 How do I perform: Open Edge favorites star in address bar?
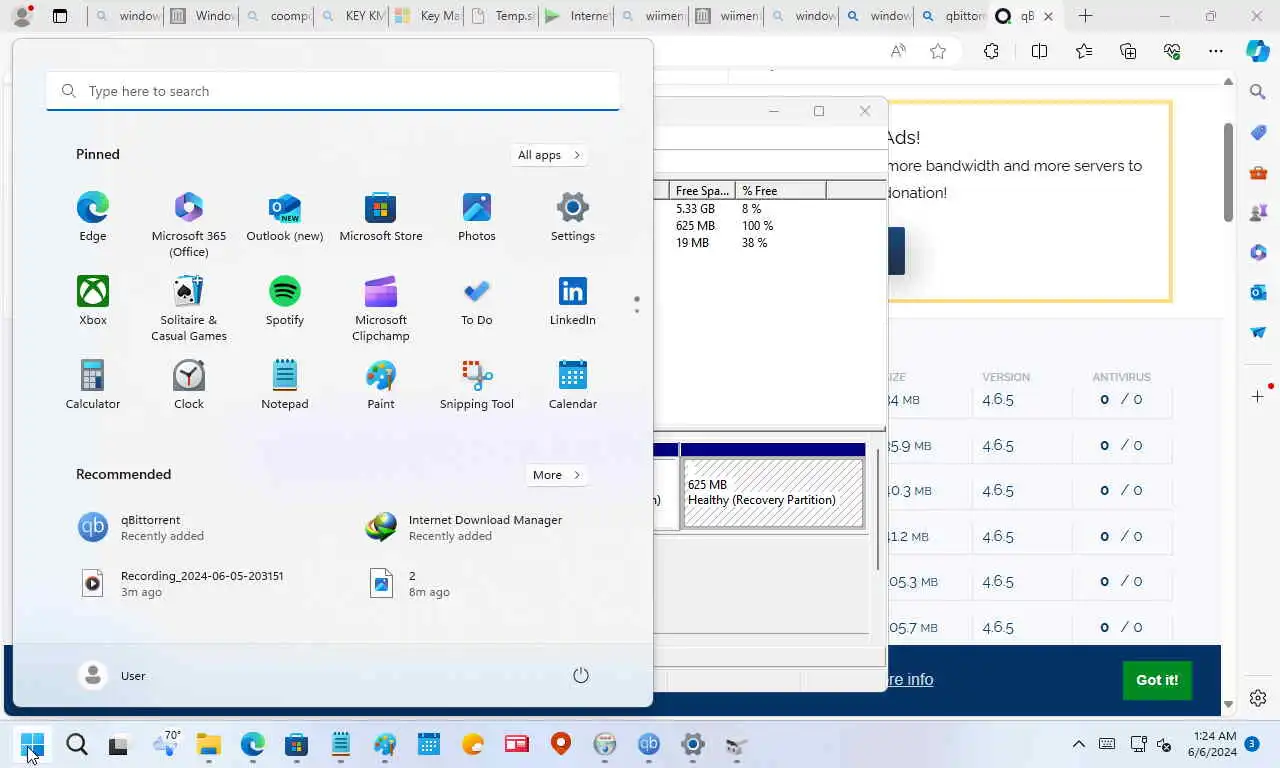[938, 51]
